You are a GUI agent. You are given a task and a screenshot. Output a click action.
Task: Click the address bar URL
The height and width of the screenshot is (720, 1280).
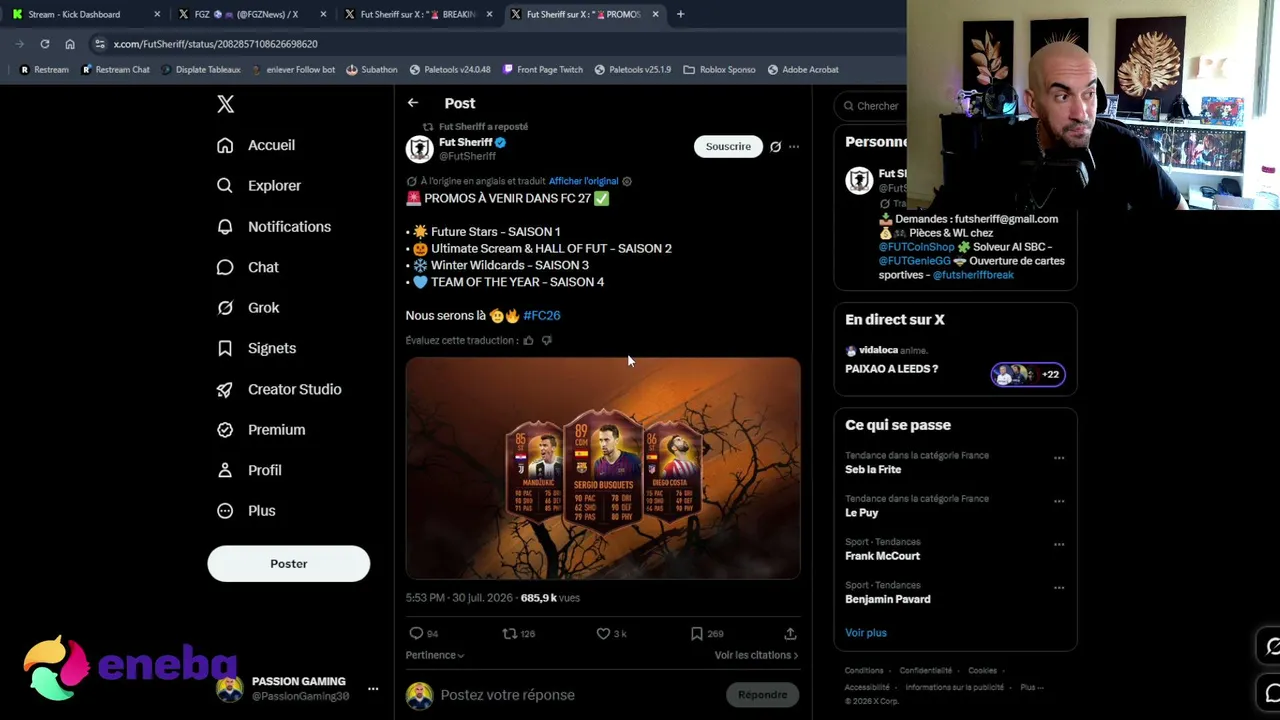coord(215,44)
